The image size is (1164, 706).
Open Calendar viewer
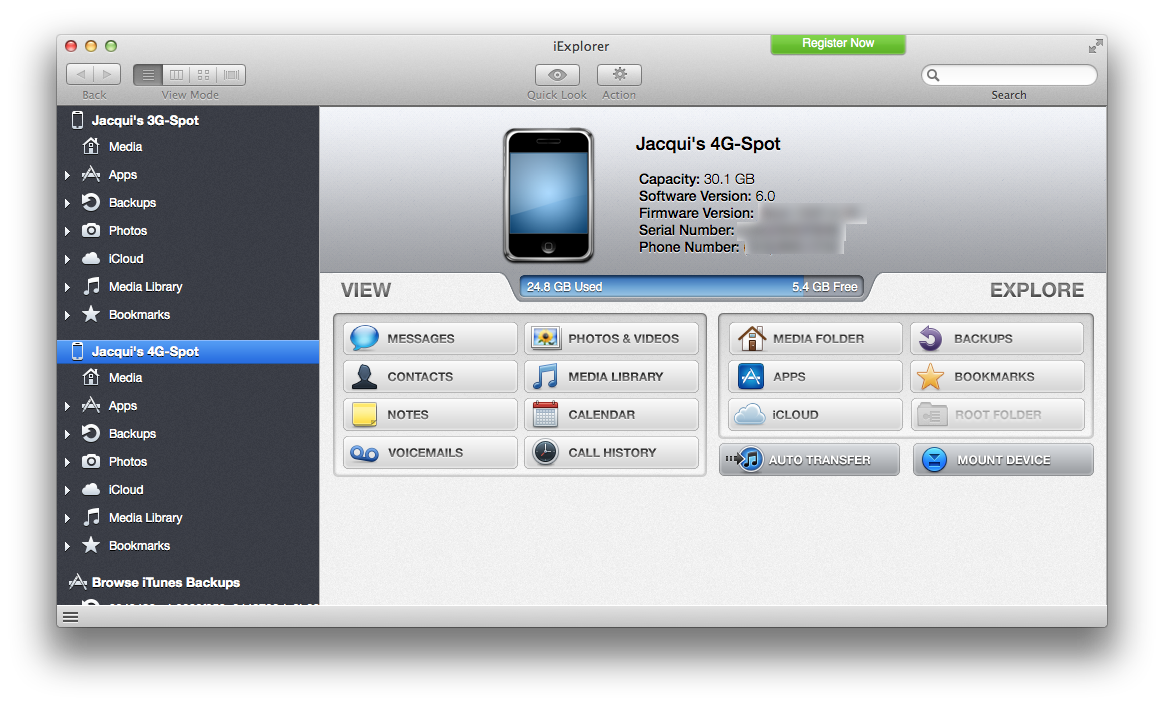(611, 414)
